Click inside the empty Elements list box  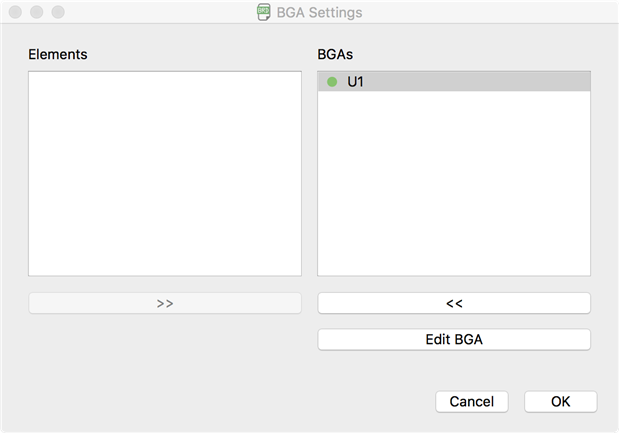tap(164, 173)
